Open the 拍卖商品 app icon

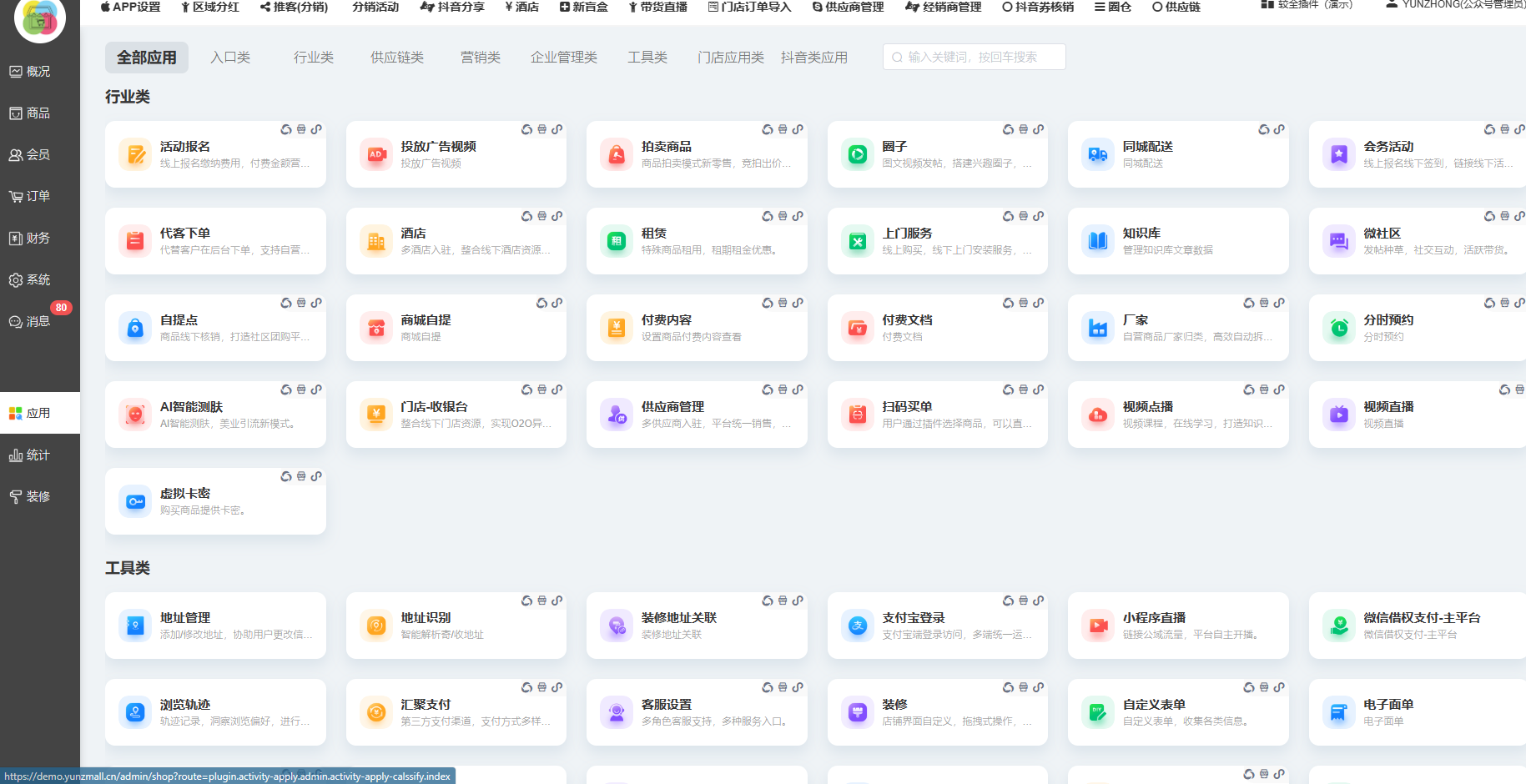617,154
